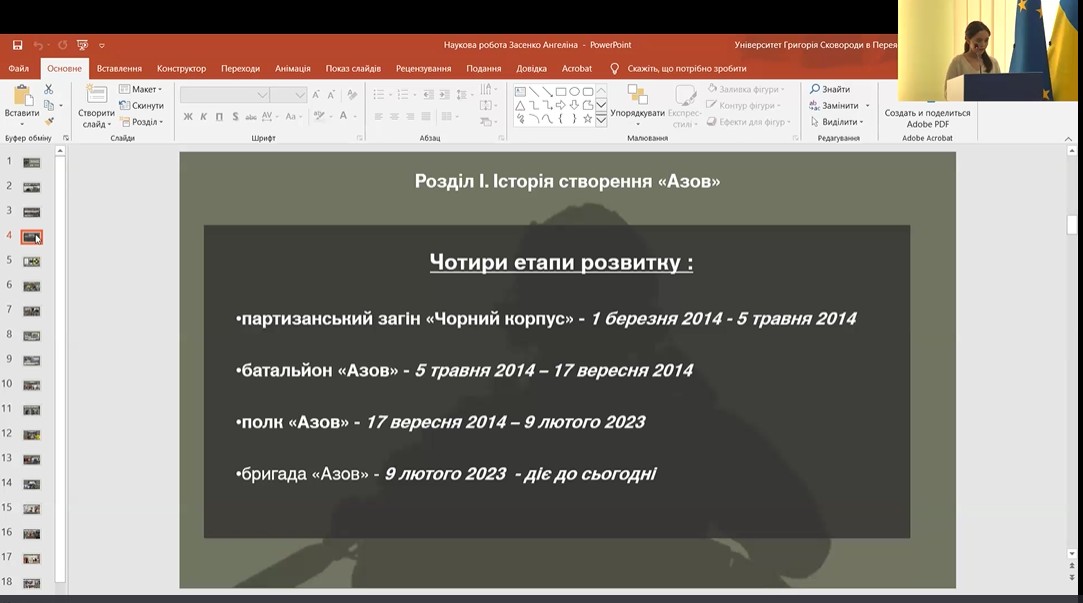Clear all formatting with the eraser A icon
1083x603 pixels.
352,95
